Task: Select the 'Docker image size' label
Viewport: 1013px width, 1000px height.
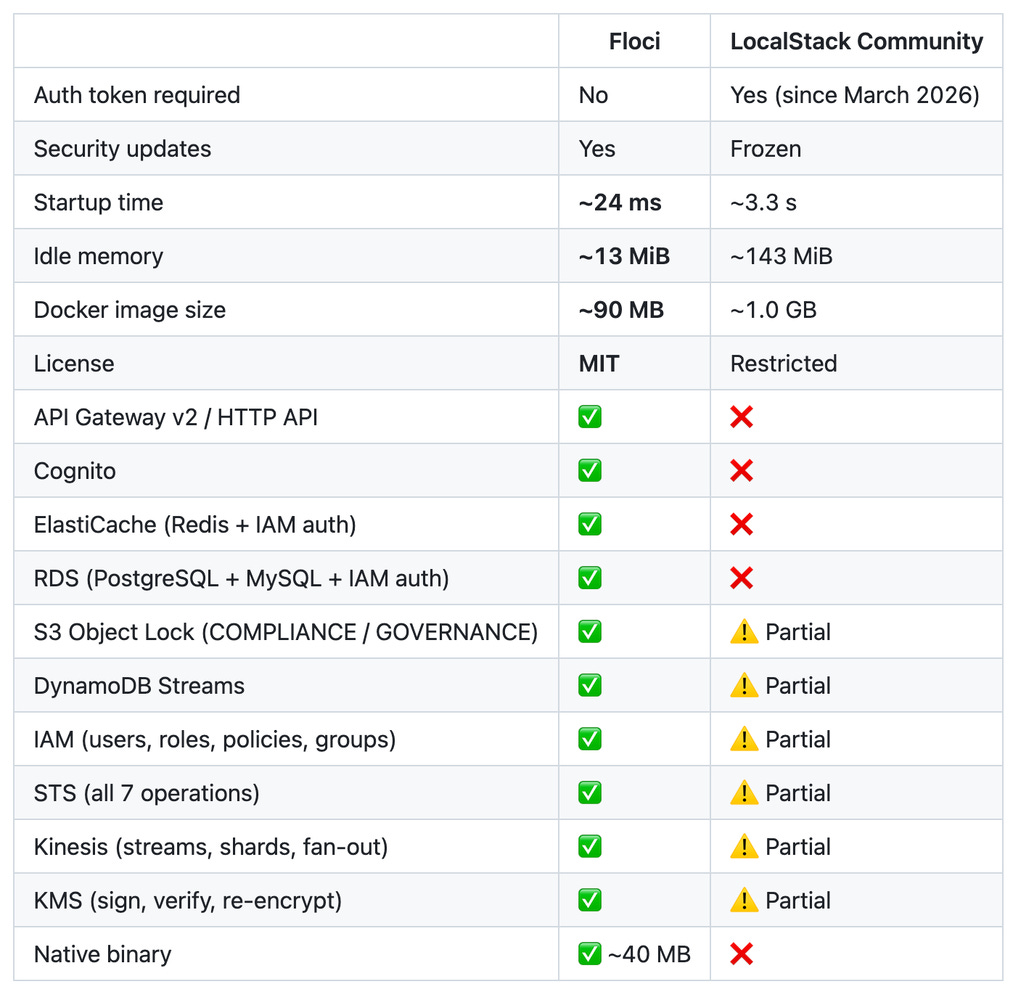Action: [x=130, y=309]
